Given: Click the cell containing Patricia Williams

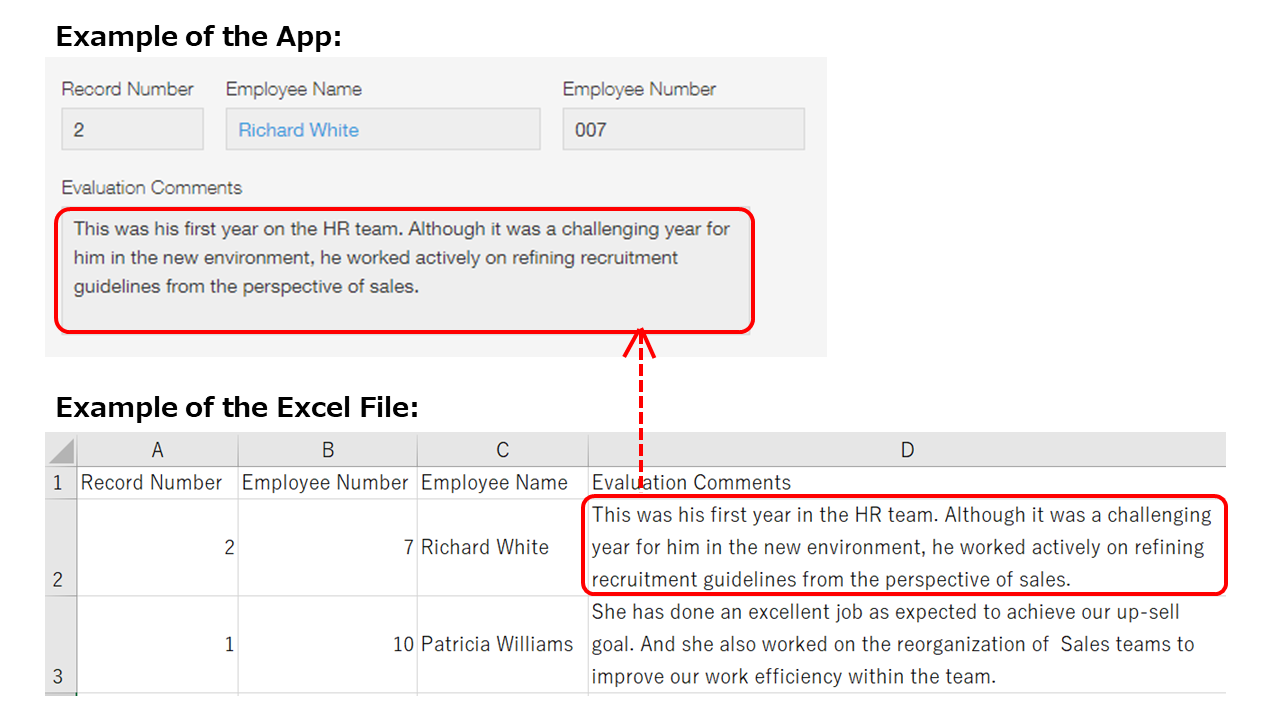Looking at the screenshot, I should click(x=502, y=645).
